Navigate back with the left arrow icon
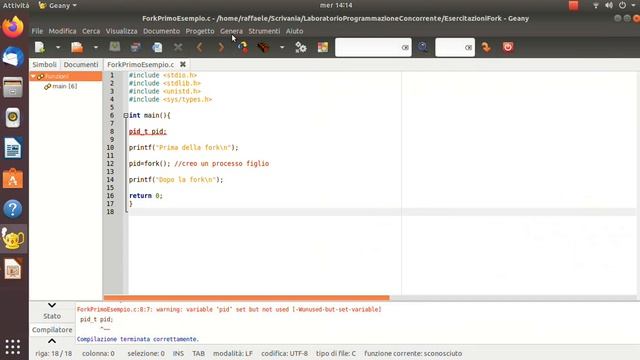 pos(200,47)
